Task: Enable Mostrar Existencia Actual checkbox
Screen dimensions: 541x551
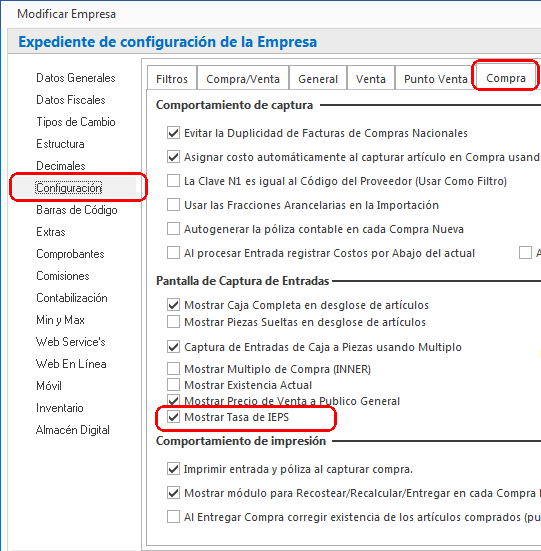Action: click(174, 385)
